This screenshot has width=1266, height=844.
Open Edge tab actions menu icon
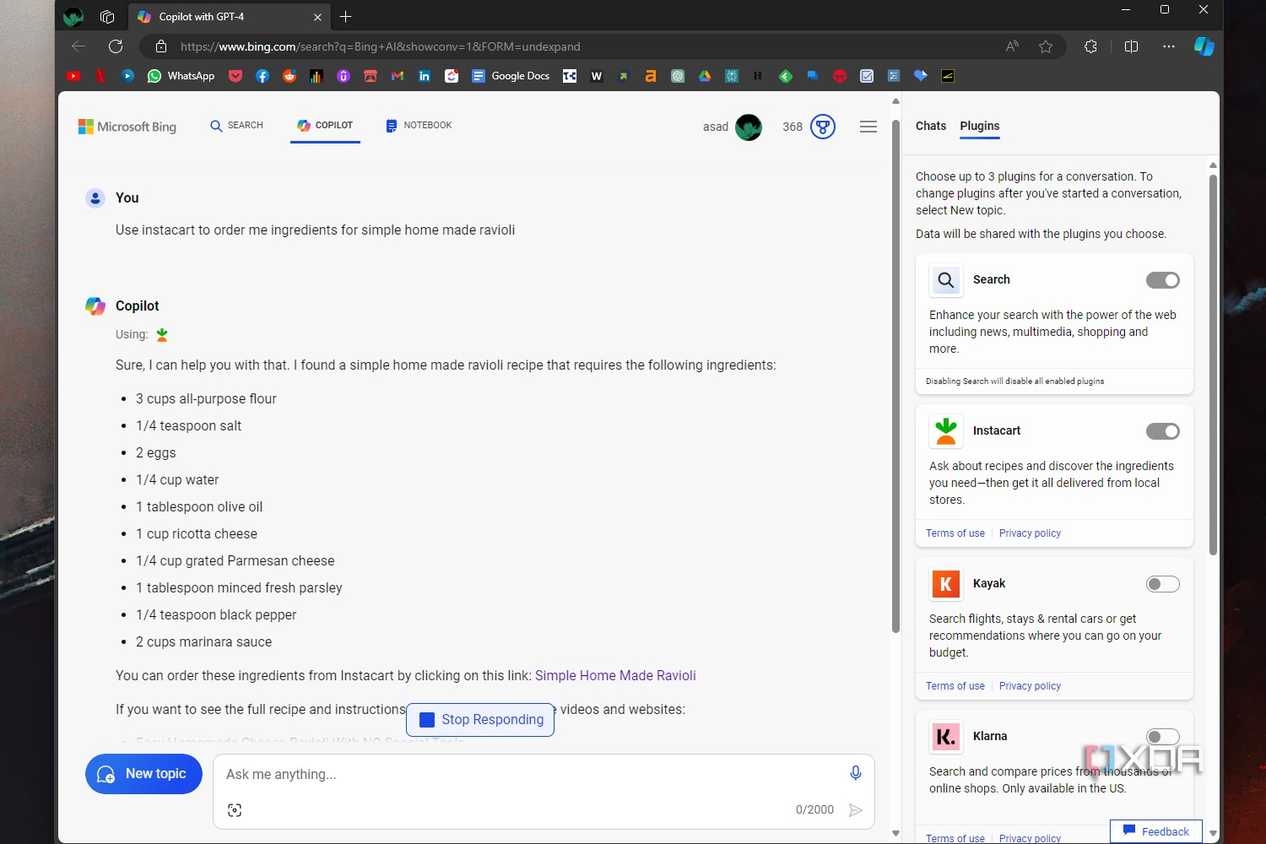[107, 17]
